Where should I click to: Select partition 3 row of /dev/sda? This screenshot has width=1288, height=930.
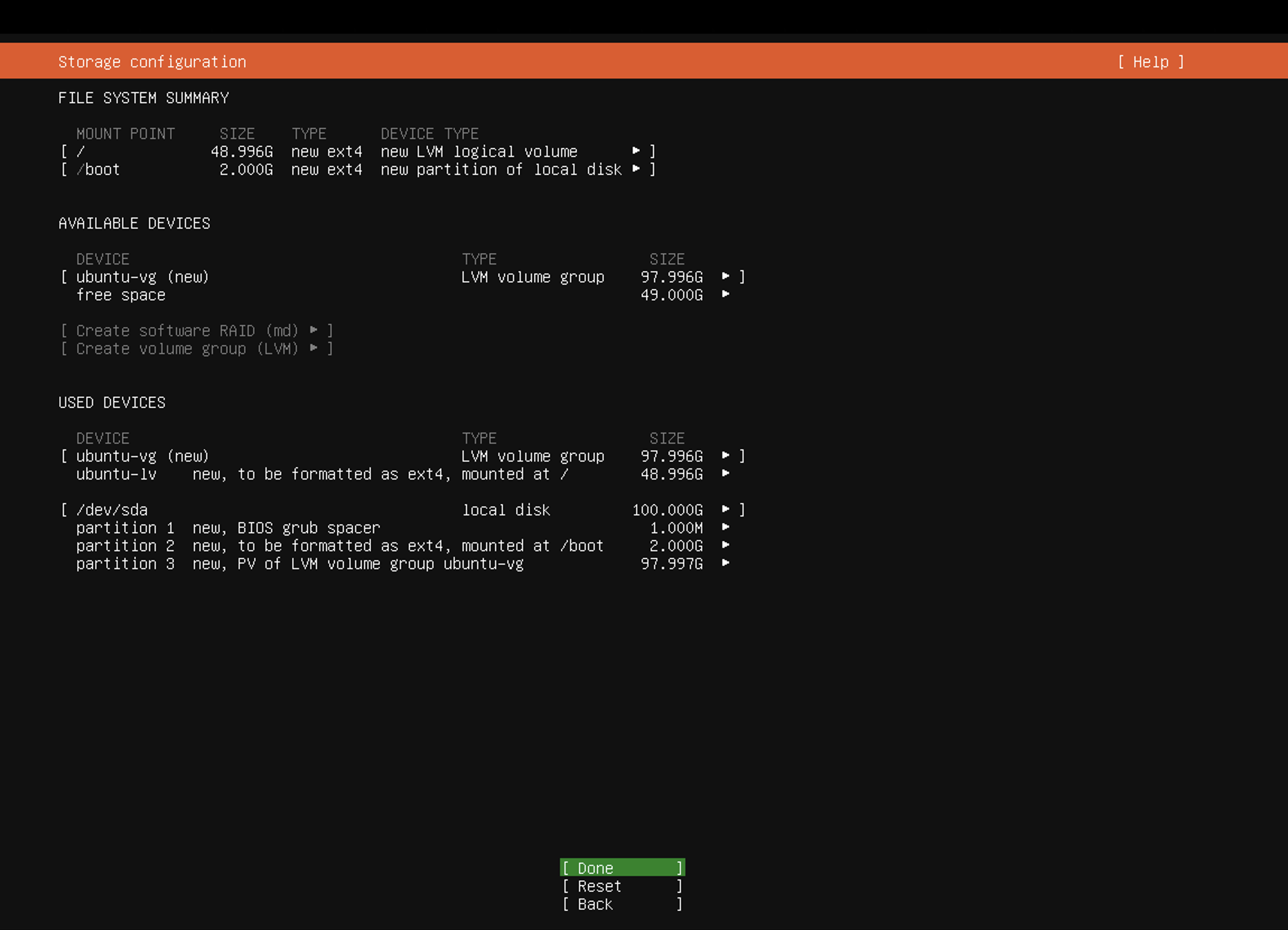125,564
